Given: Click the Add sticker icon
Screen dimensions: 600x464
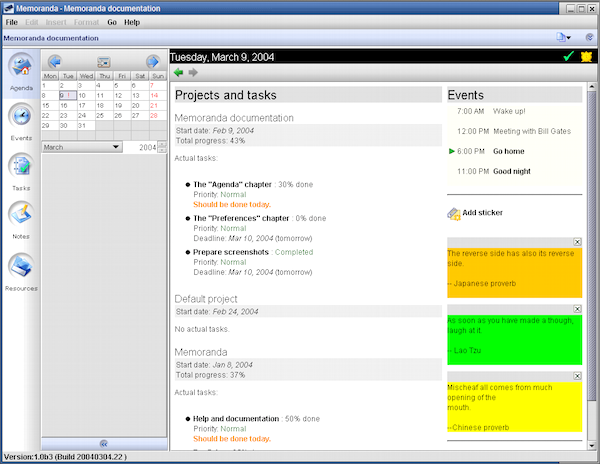Looking at the screenshot, I should pyautogui.click(x=454, y=214).
